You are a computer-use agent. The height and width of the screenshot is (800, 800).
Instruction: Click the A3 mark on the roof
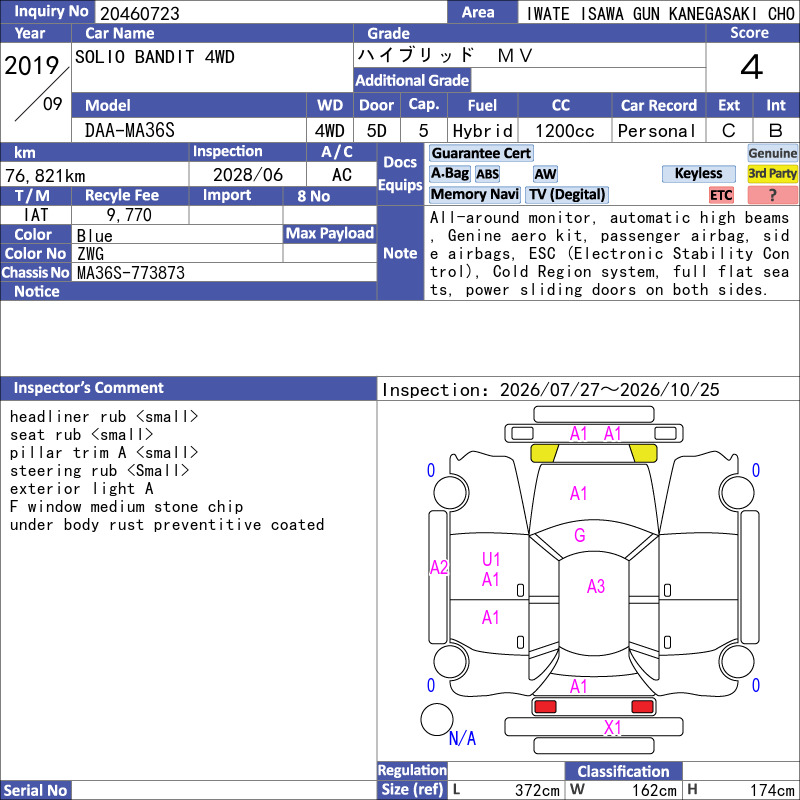click(595, 586)
